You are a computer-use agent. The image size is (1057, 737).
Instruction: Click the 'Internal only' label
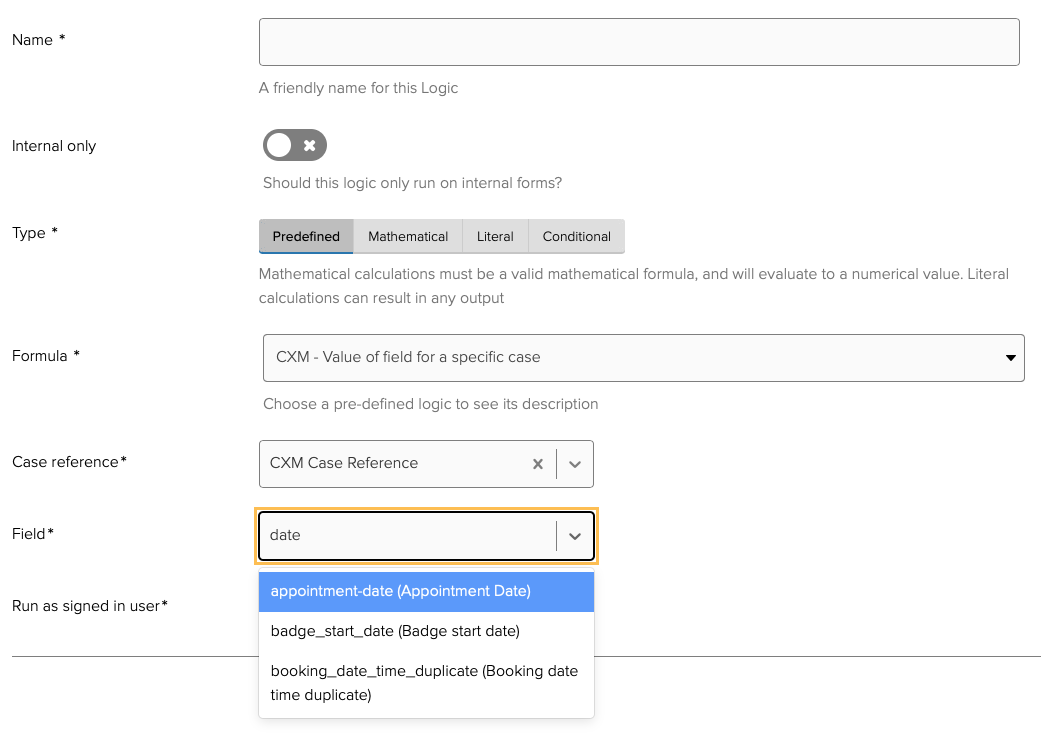54,146
